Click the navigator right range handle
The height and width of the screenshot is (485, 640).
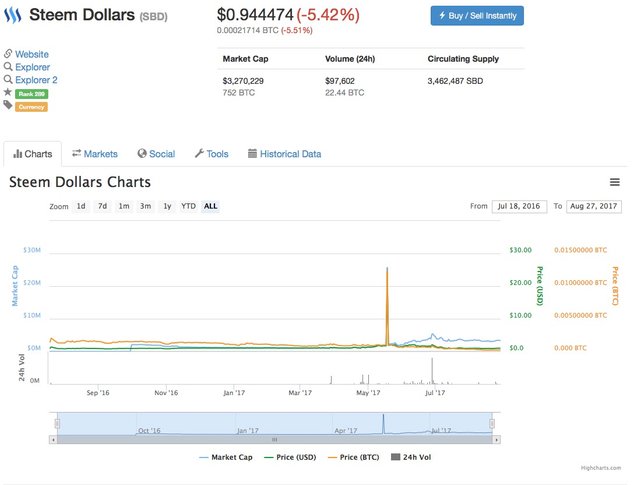492,424
